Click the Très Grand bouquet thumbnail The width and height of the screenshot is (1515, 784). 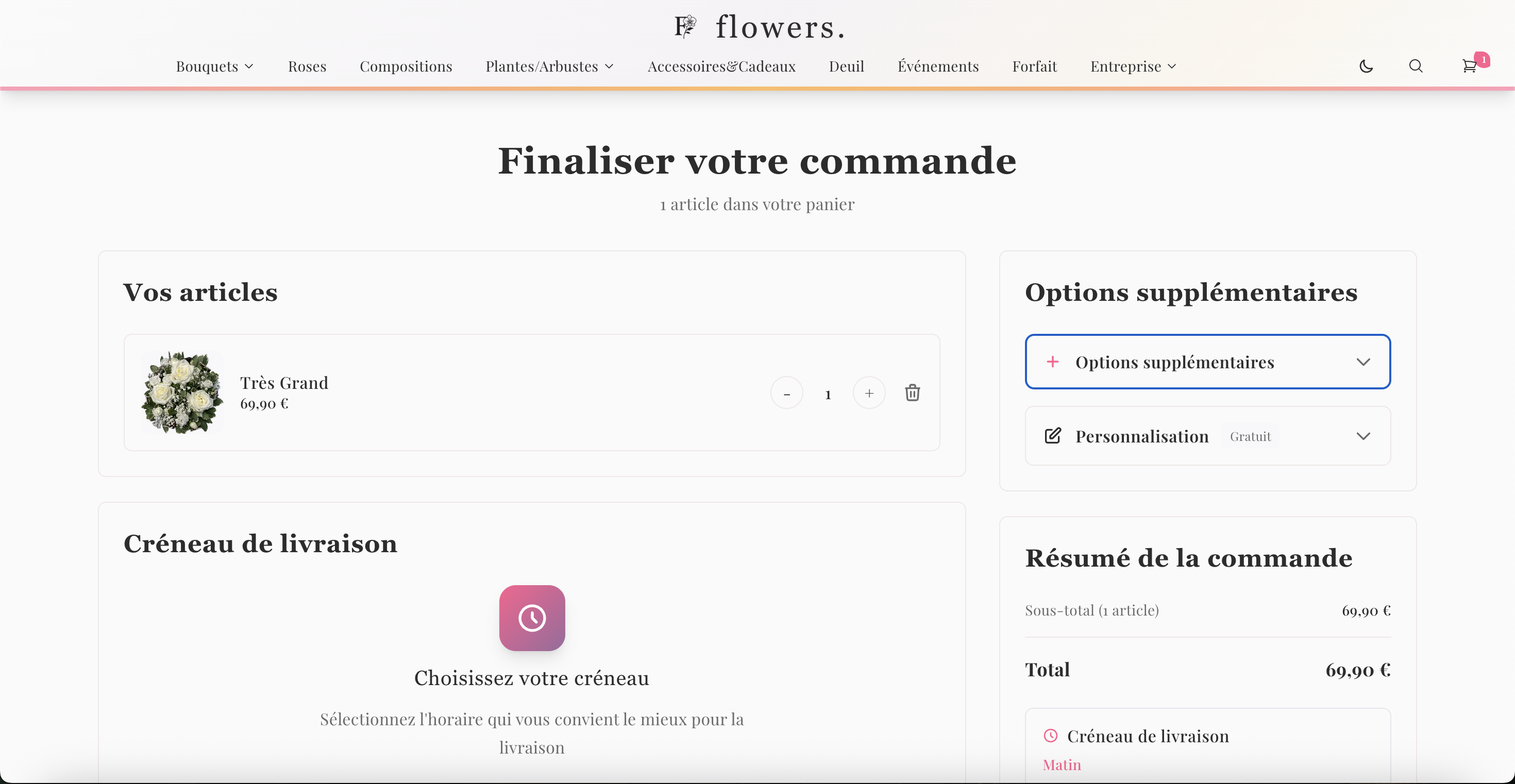point(182,393)
